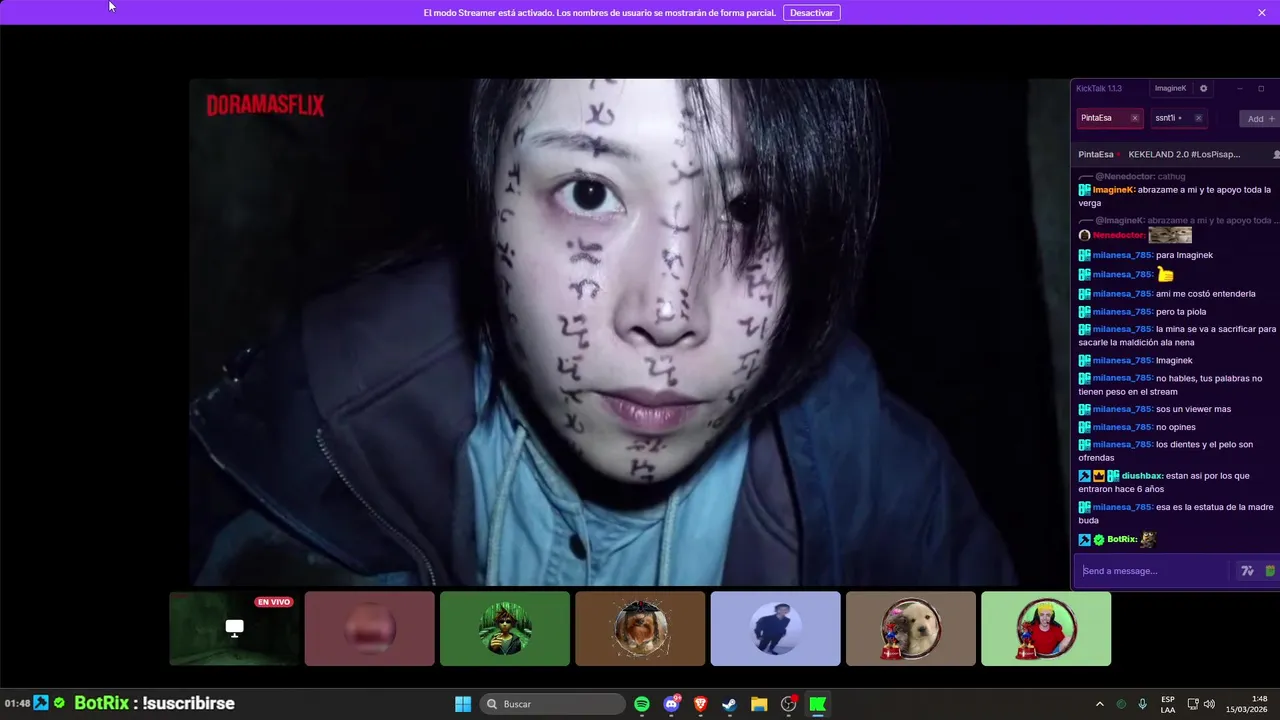This screenshot has width=1280, height=720.
Task: Open File Explorer from the taskbar
Action: tap(759, 704)
